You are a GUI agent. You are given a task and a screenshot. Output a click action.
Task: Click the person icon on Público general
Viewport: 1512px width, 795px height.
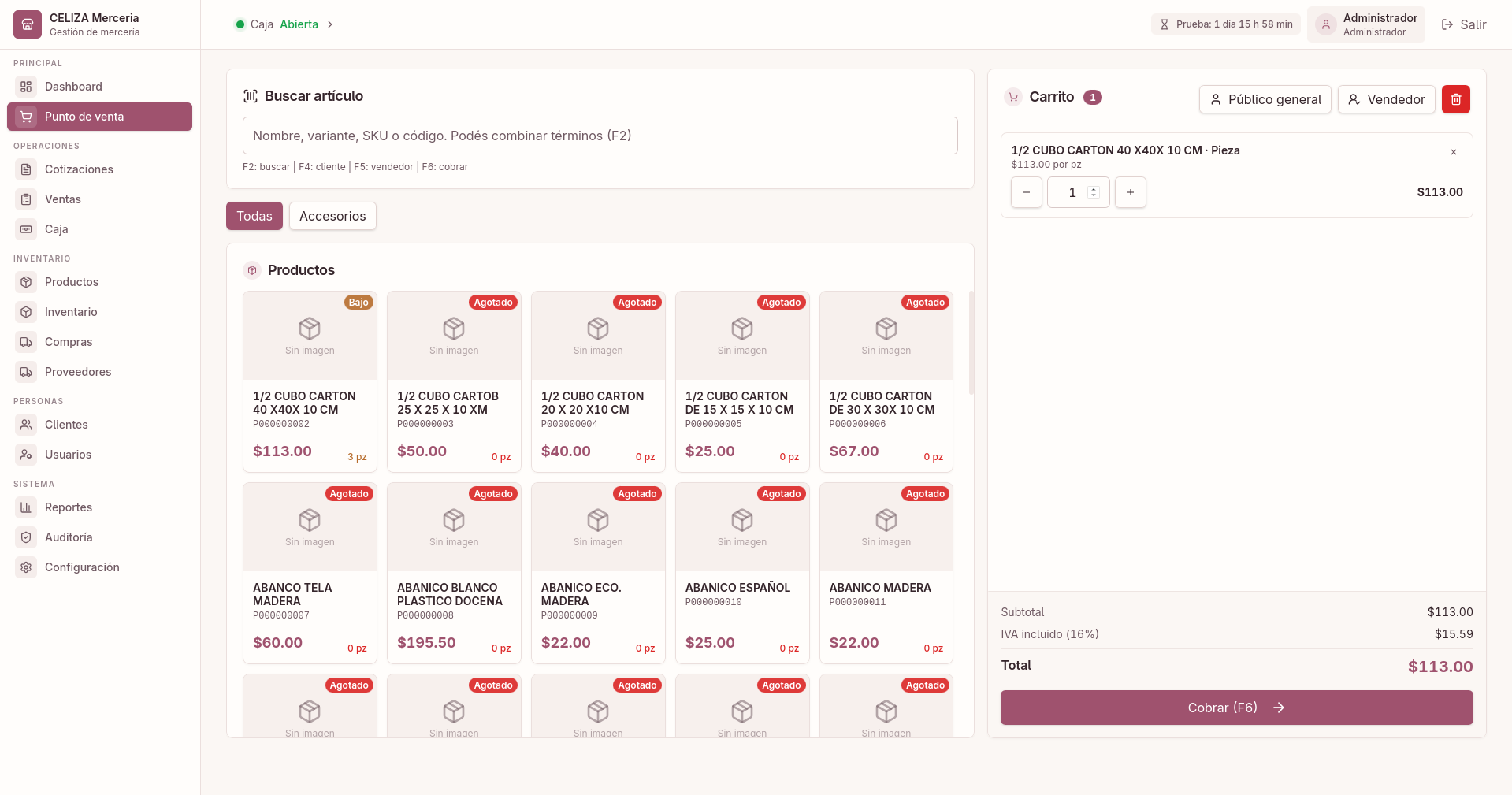[1216, 99]
